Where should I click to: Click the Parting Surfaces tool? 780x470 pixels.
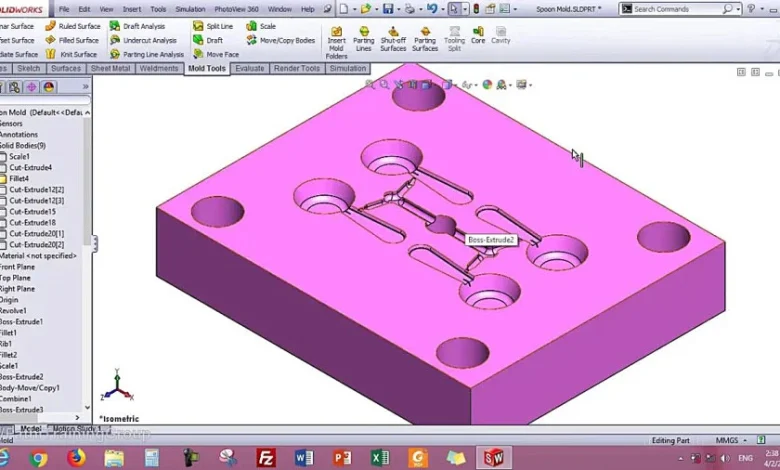click(425, 39)
